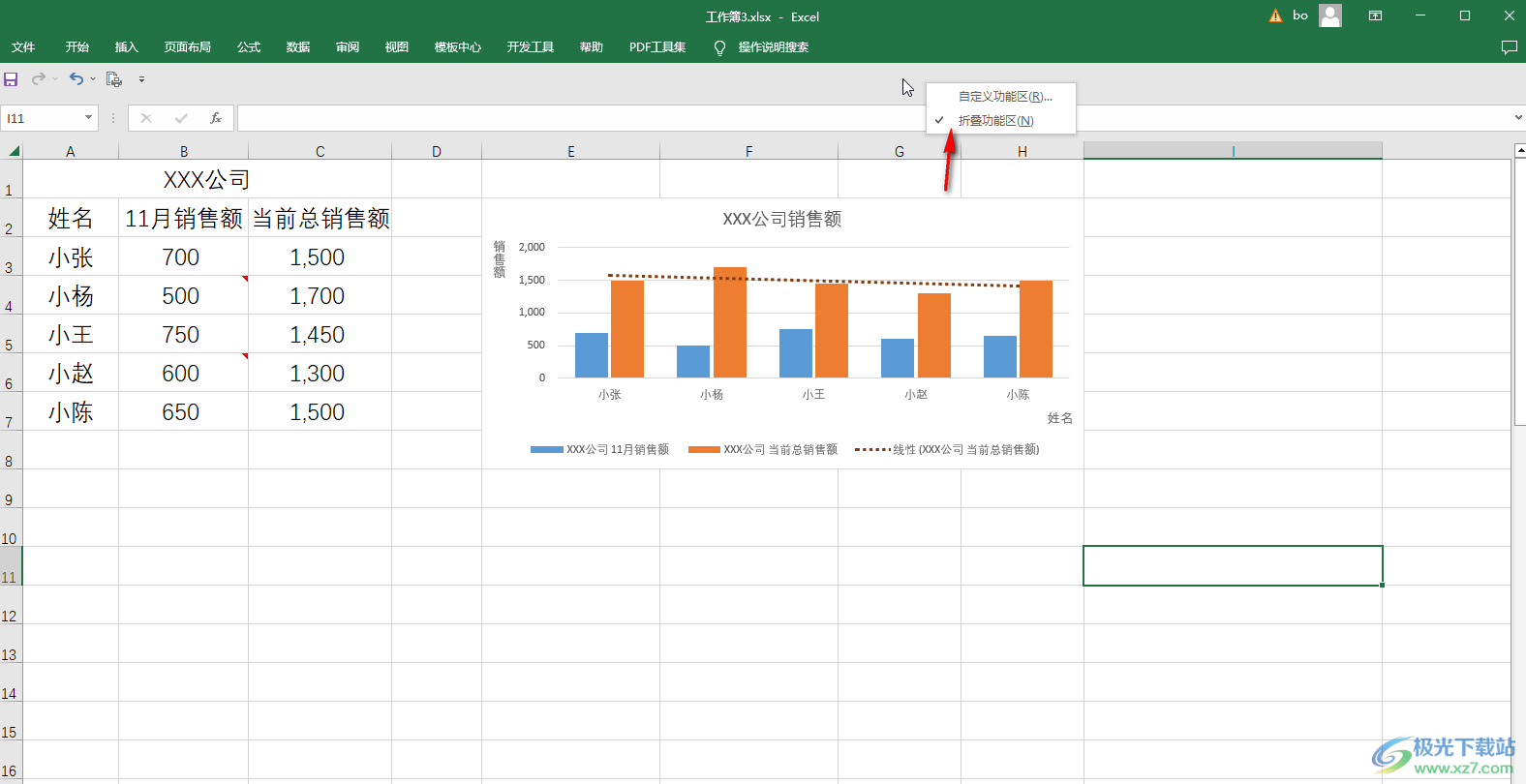Click legend entry XXX公司 当前总销售额
This screenshot has height=784, width=1526.
[763, 449]
